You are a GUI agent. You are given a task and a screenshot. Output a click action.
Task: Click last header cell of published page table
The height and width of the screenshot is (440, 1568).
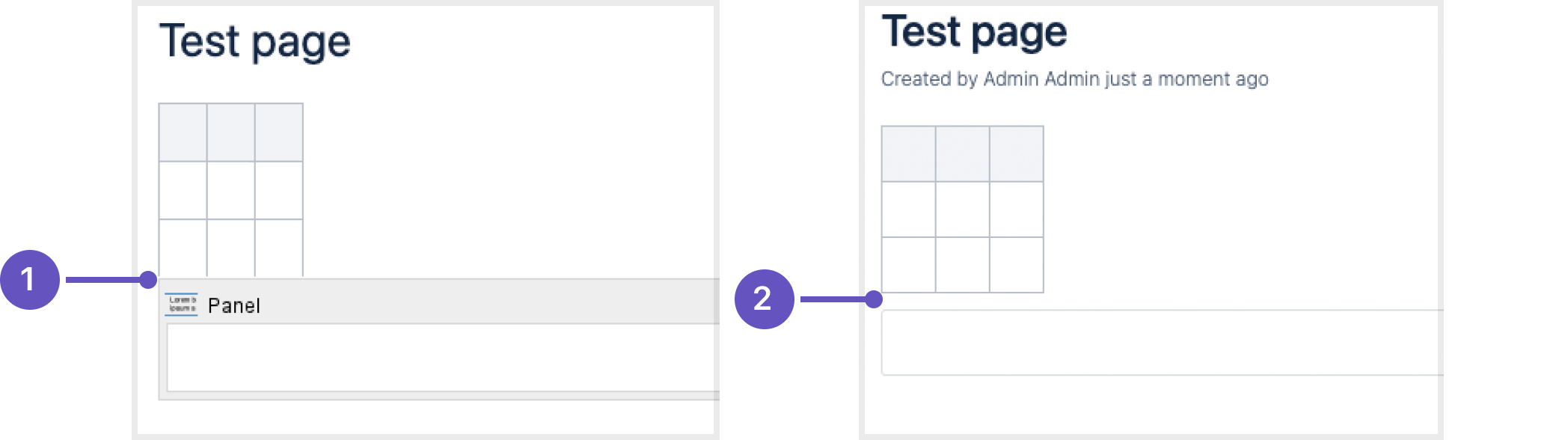tap(1017, 154)
